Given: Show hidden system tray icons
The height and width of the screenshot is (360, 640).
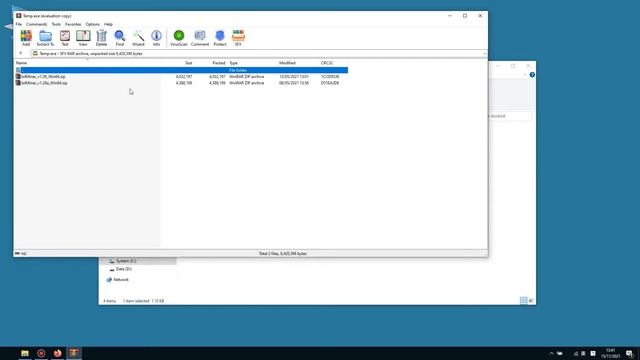Looking at the screenshot, I should [x=551, y=353].
